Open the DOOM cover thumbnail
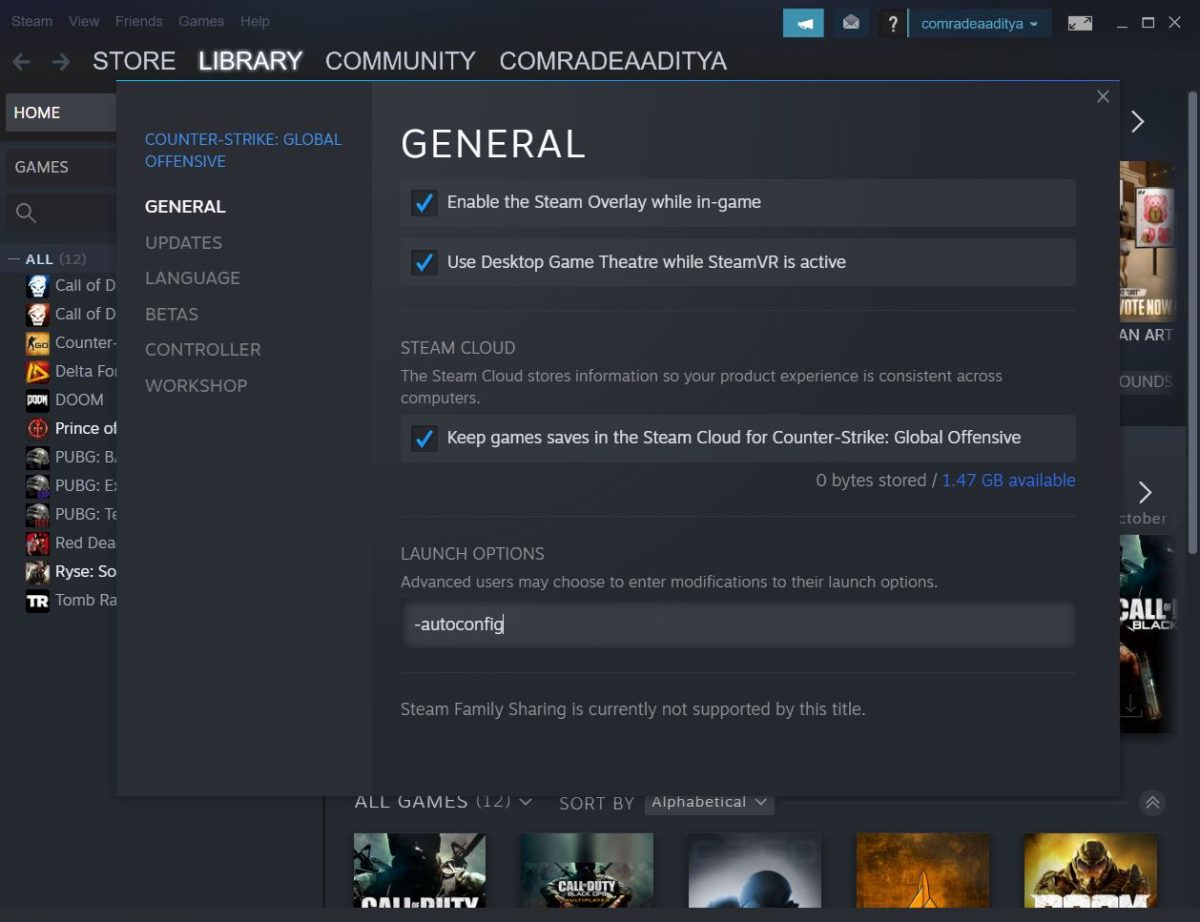Viewport: 1200px width, 922px height. [x=1090, y=871]
